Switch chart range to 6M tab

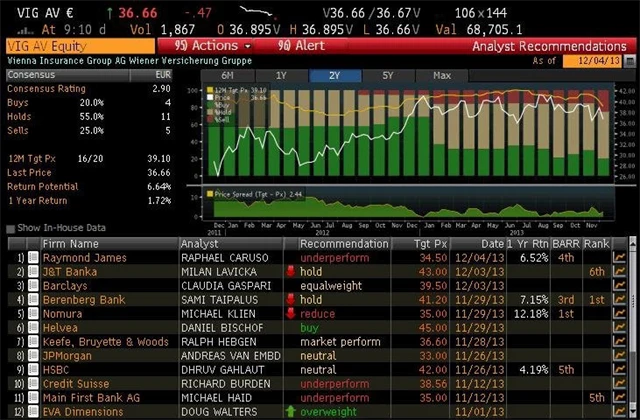pos(226,75)
